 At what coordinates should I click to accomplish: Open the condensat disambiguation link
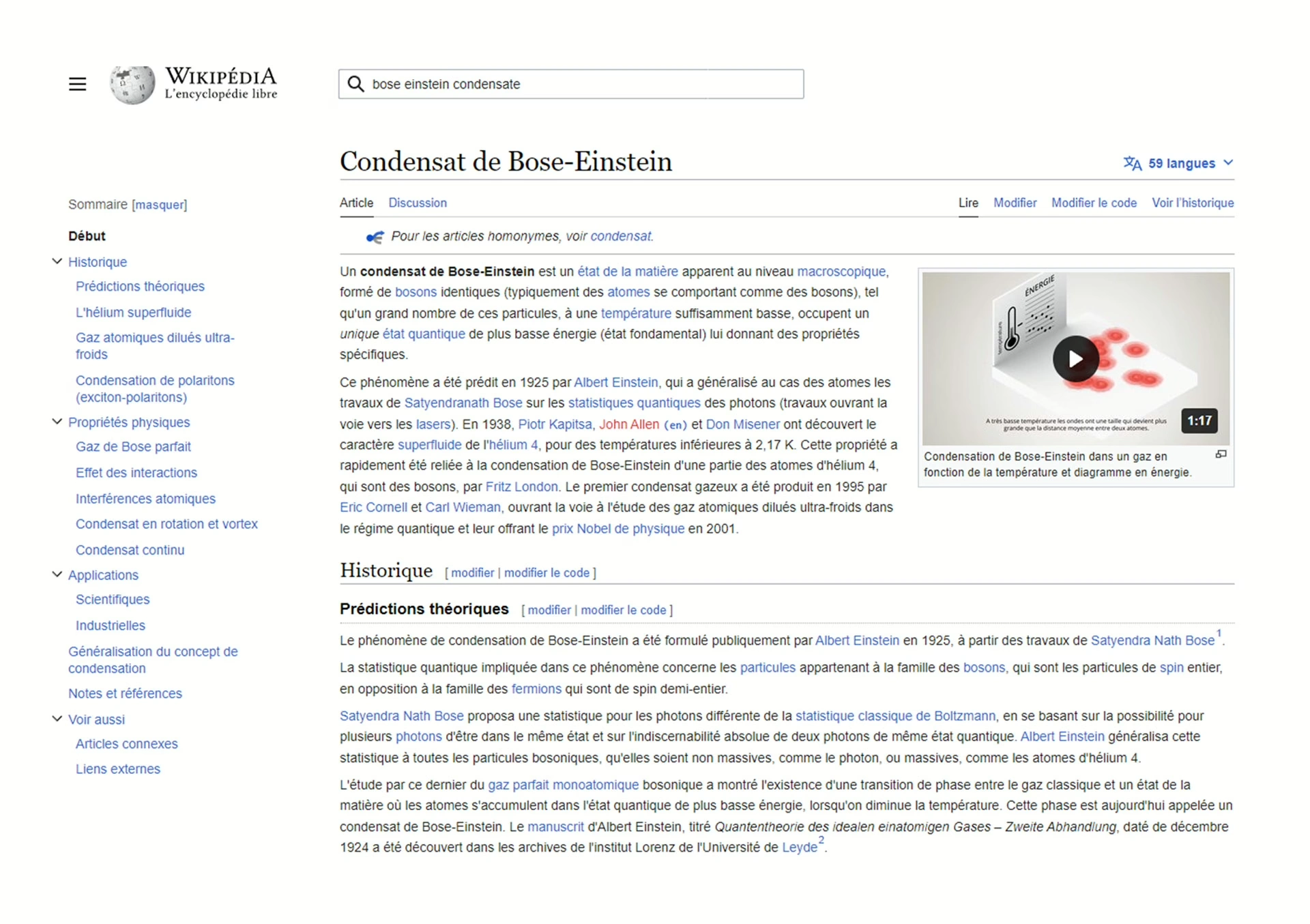(x=621, y=236)
